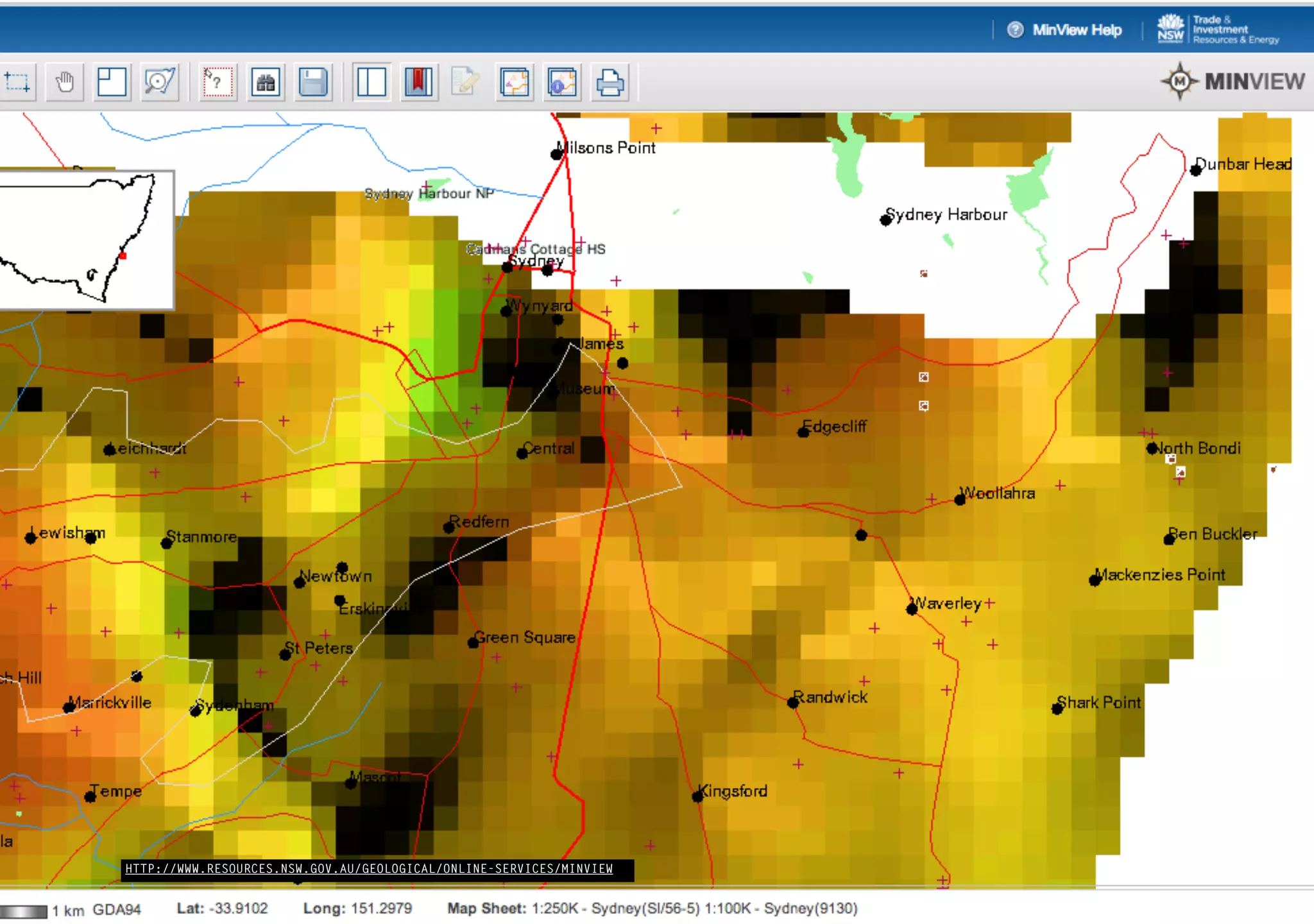Open the binoculars search tool
The height and width of the screenshot is (924, 1314).
[x=266, y=82]
